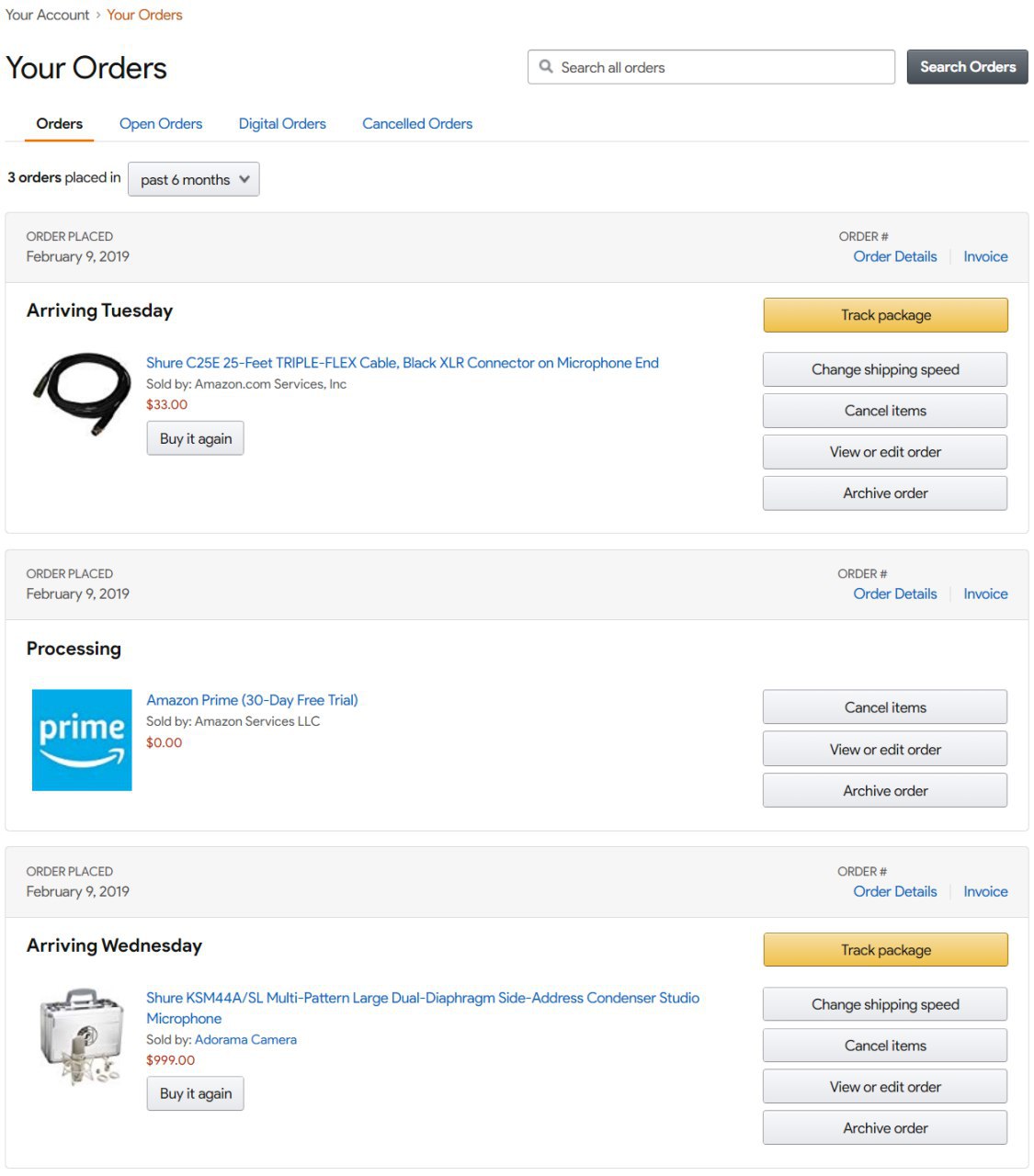This screenshot has height=1176, width=1034.
Task: Open the Adorama Camera seller link
Action: tap(245, 1039)
